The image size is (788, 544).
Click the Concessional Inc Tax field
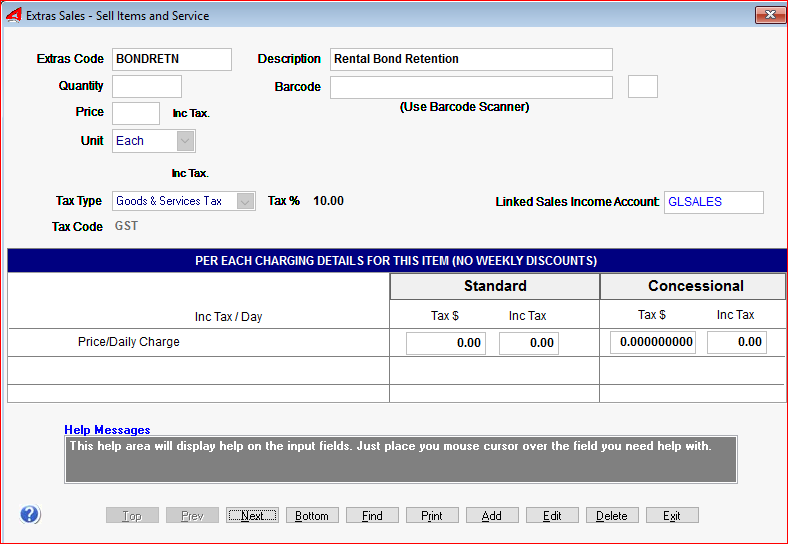point(737,342)
